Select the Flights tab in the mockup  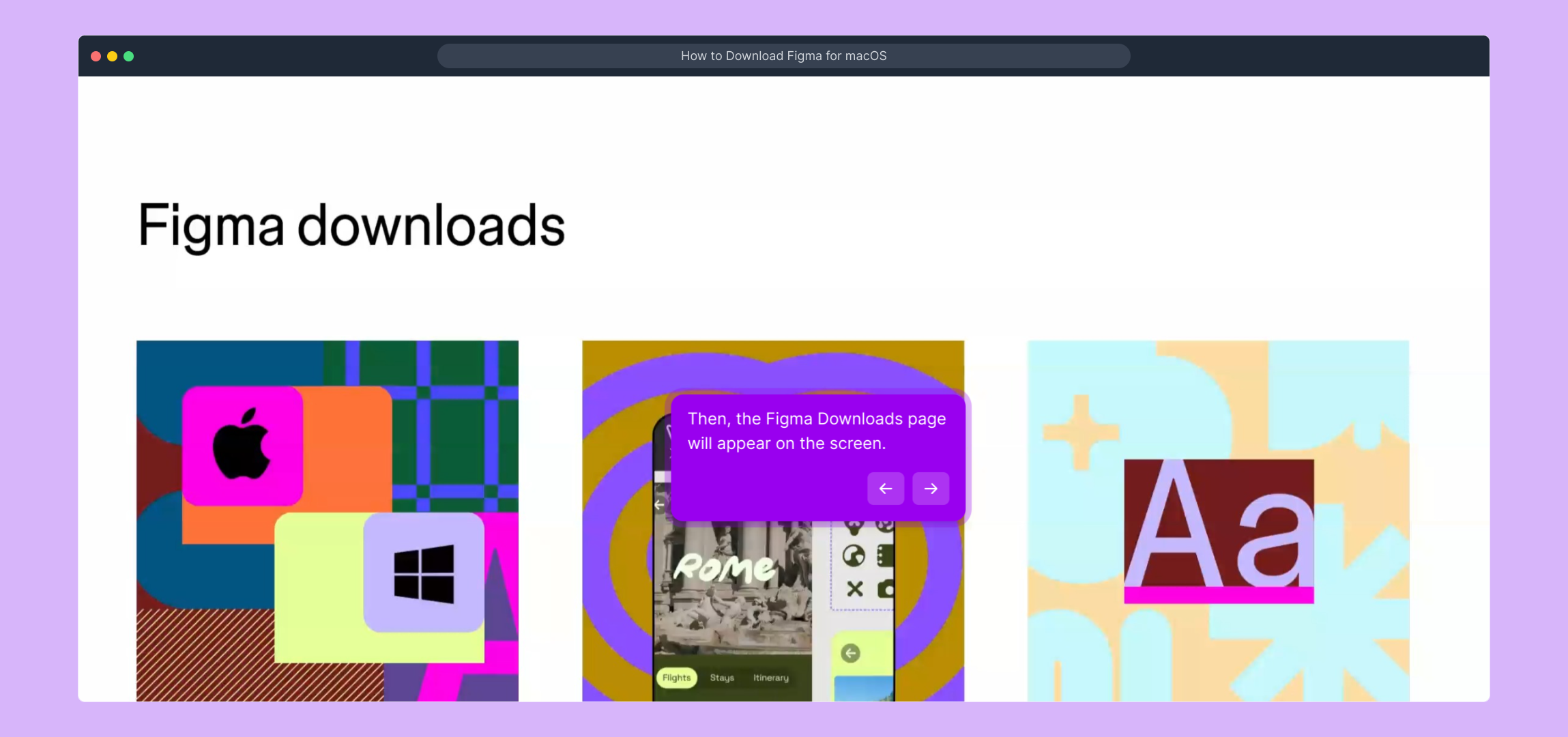pyautogui.click(x=676, y=678)
